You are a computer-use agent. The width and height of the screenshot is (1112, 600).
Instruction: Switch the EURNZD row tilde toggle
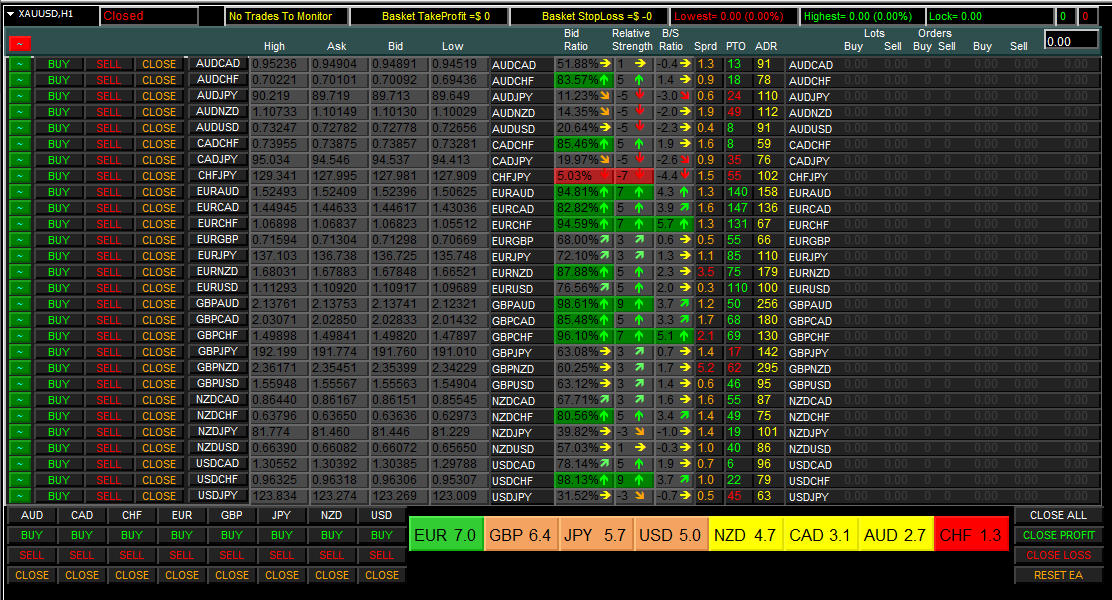20,272
